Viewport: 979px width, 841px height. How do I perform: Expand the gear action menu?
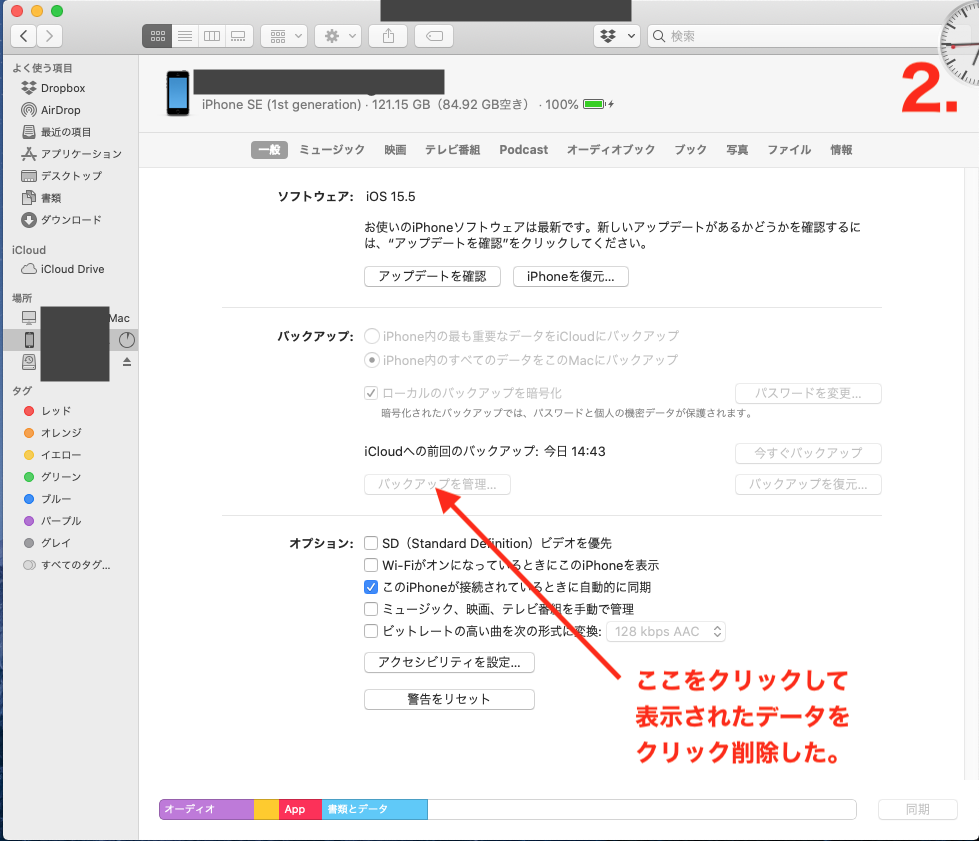tap(338, 36)
